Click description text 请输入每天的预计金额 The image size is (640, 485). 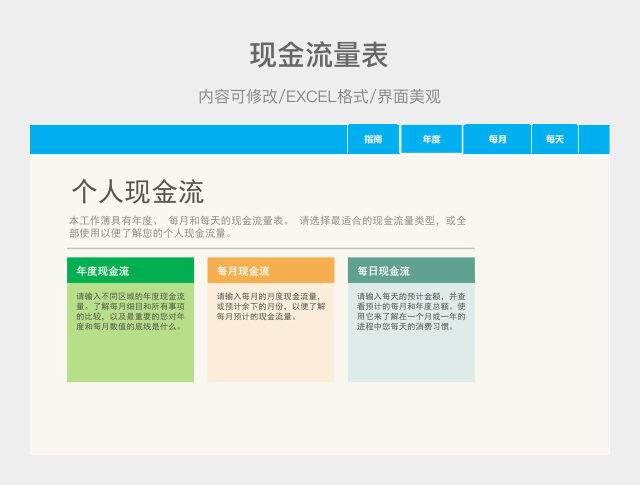click(x=411, y=311)
